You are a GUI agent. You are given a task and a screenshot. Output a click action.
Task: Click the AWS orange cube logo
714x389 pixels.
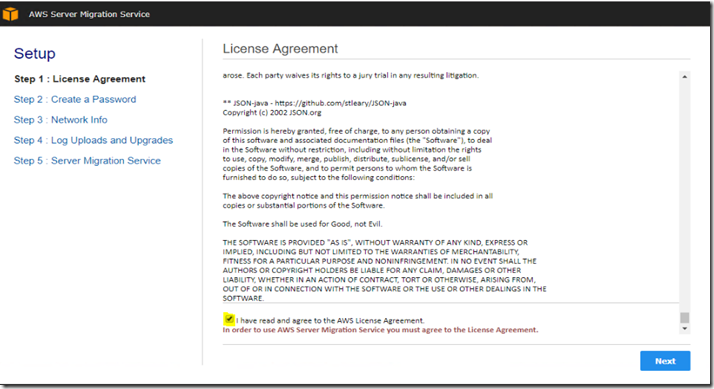point(10,14)
